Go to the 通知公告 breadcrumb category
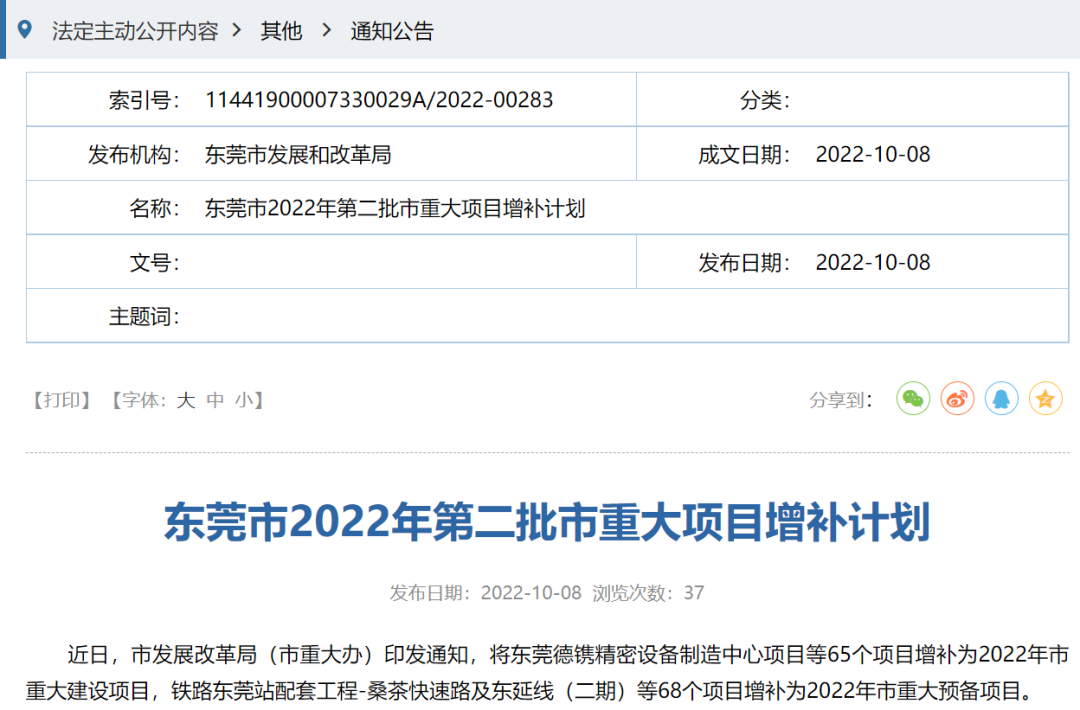Image resolution: width=1080 pixels, height=710 pixels. [390, 31]
